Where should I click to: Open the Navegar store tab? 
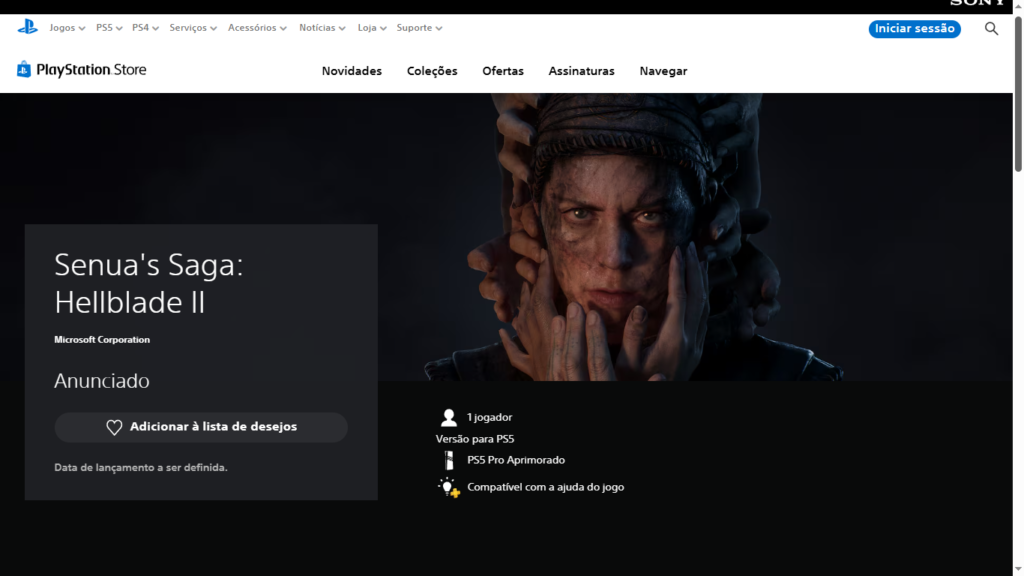pyautogui.click(x=663, y=71)
